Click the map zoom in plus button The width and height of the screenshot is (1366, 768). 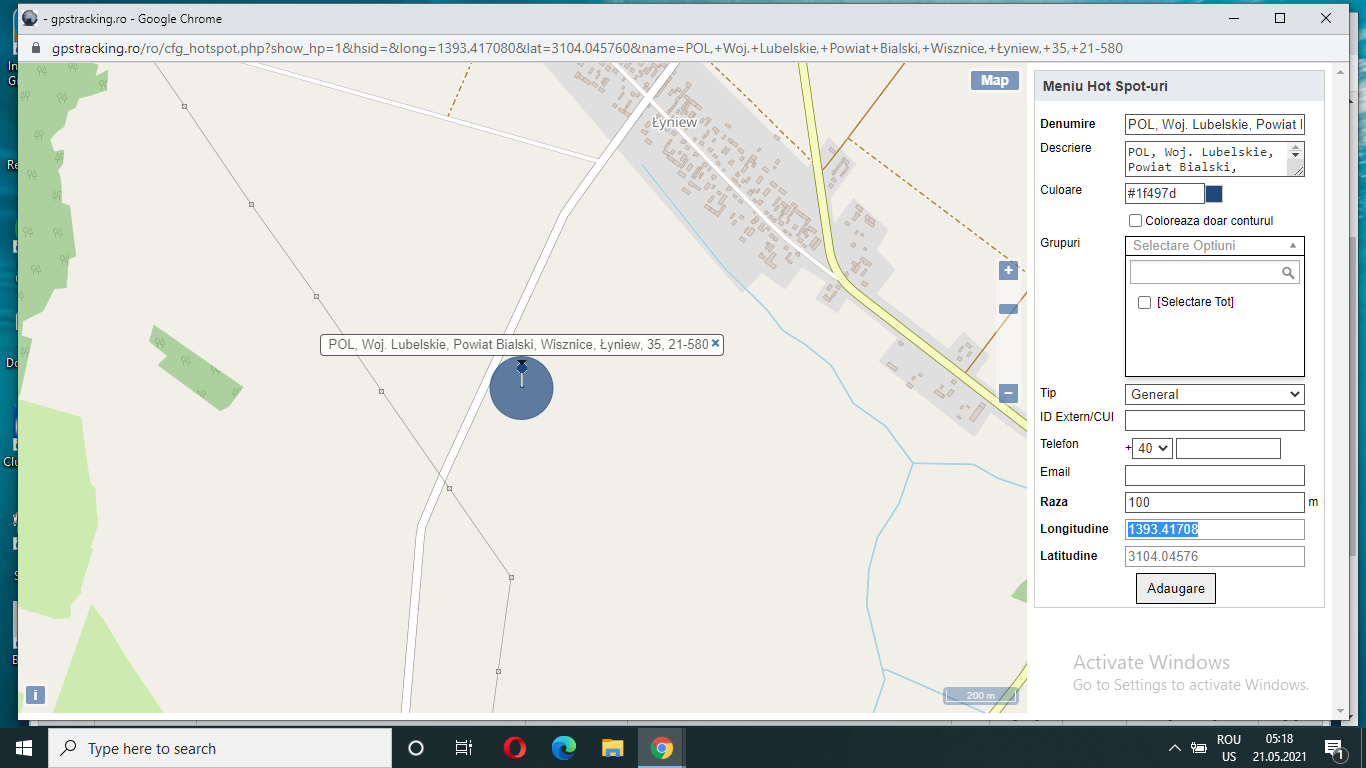pyautogui.click(x=1008, y=270)
